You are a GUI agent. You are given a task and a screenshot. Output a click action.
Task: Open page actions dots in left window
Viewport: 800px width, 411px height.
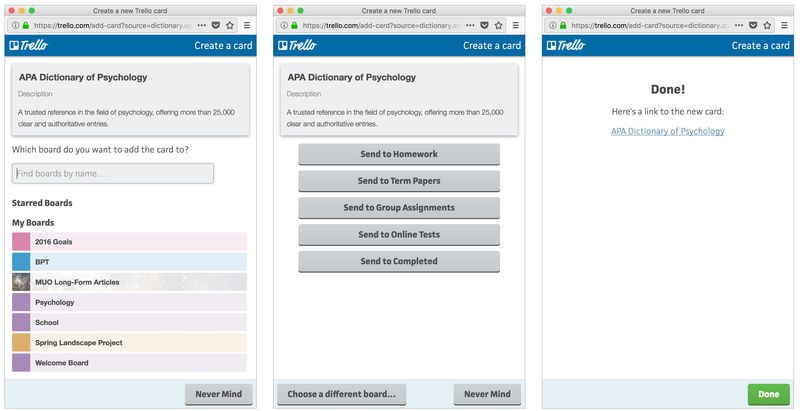[x=202, y=25]
